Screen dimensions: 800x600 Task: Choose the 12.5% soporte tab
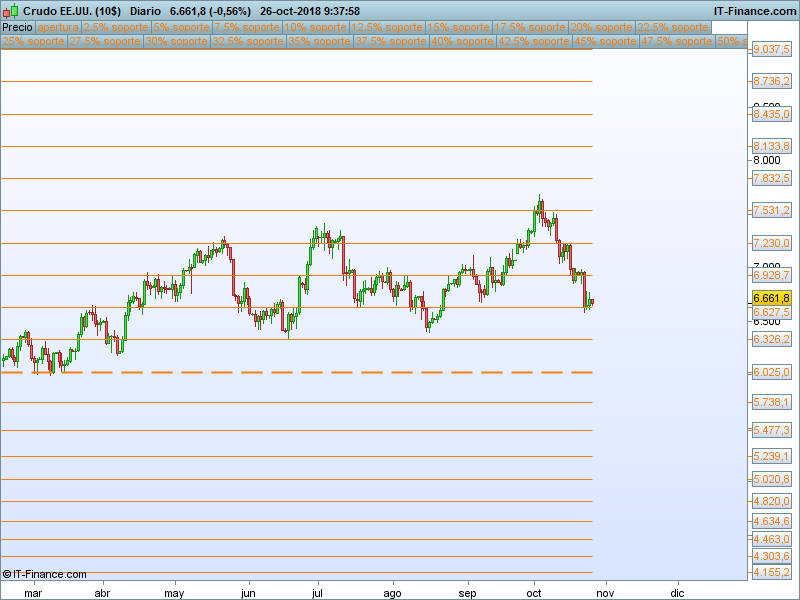[387, 28]
